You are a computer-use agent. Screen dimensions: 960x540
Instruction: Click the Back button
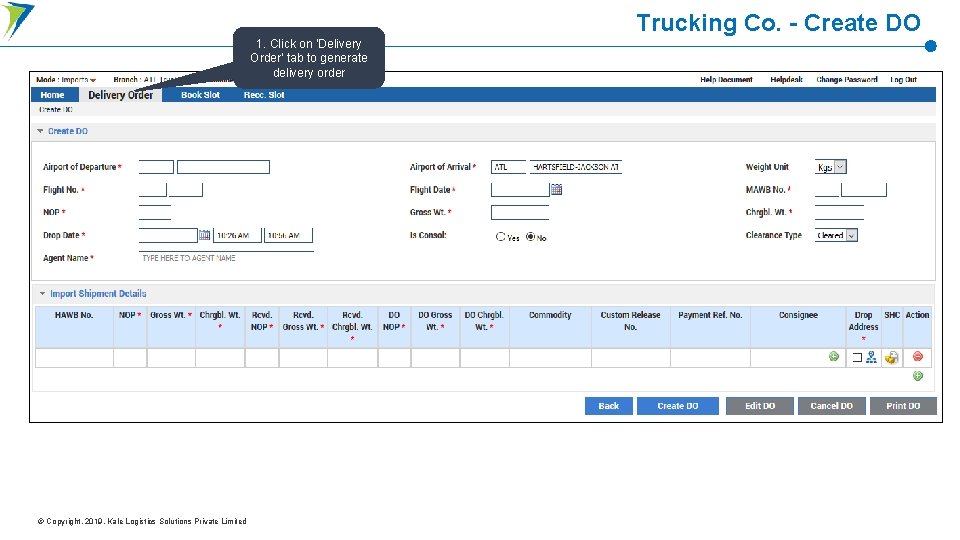click(x=609, y=406)
